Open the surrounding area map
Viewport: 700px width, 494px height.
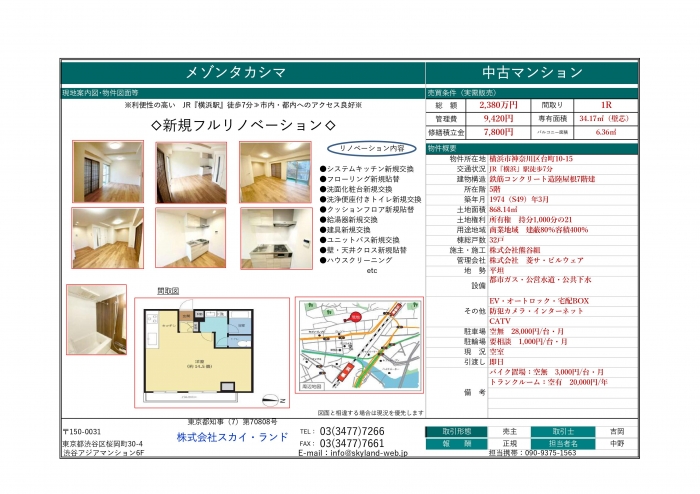[x=359, y=345]
